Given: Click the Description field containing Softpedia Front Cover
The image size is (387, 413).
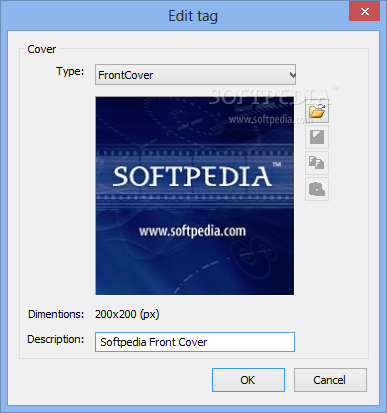Looking at the screenshot, I should 195,342.
